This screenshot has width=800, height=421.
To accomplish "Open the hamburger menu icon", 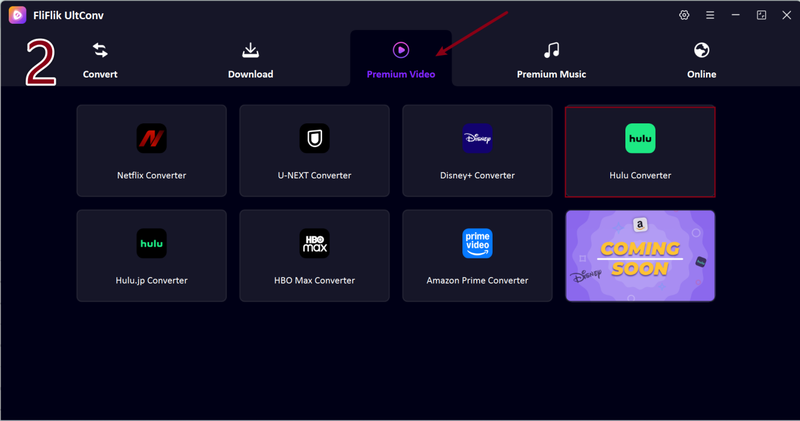I will [x=710, y=15].
